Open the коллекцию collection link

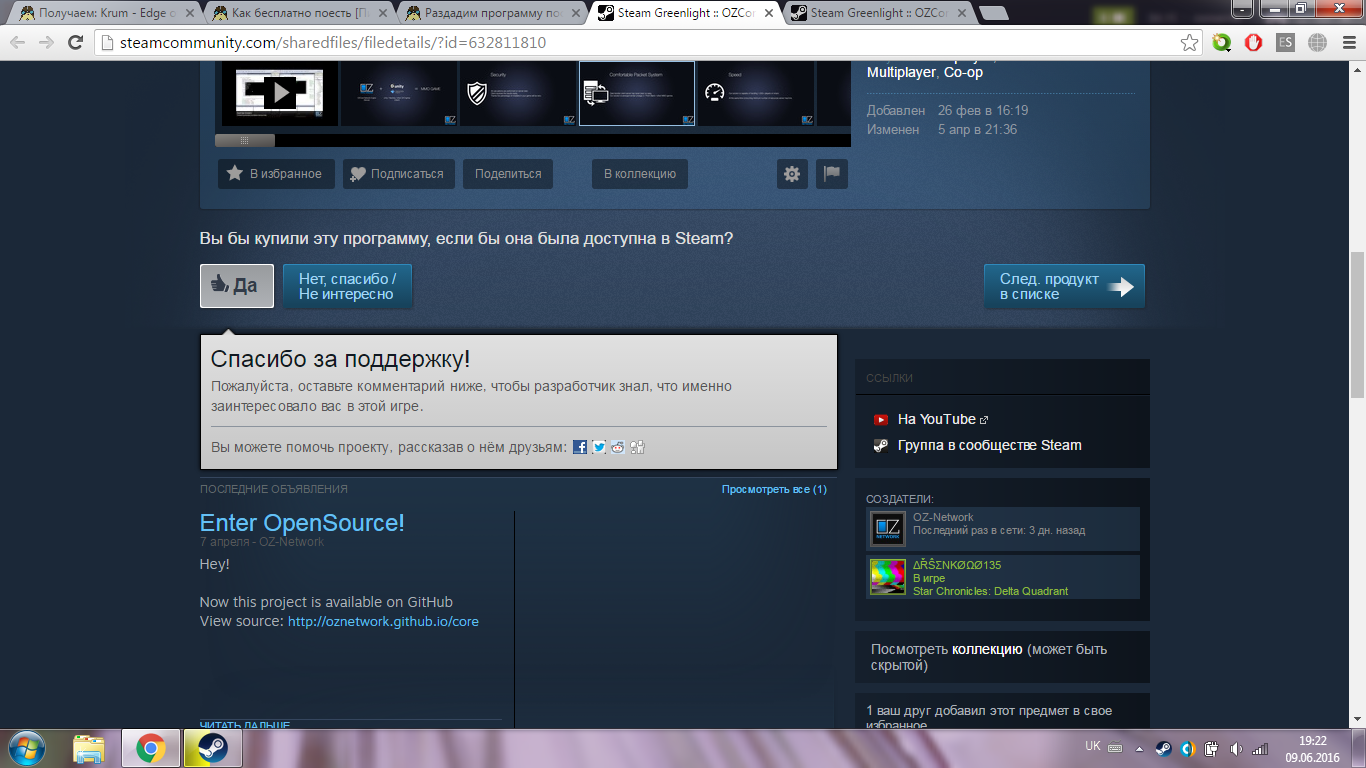point(987,649)
